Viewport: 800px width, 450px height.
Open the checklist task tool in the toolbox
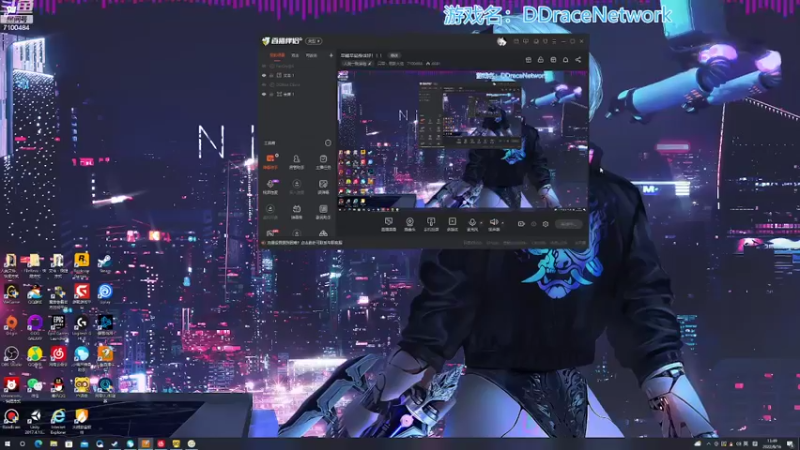[323, 162]
